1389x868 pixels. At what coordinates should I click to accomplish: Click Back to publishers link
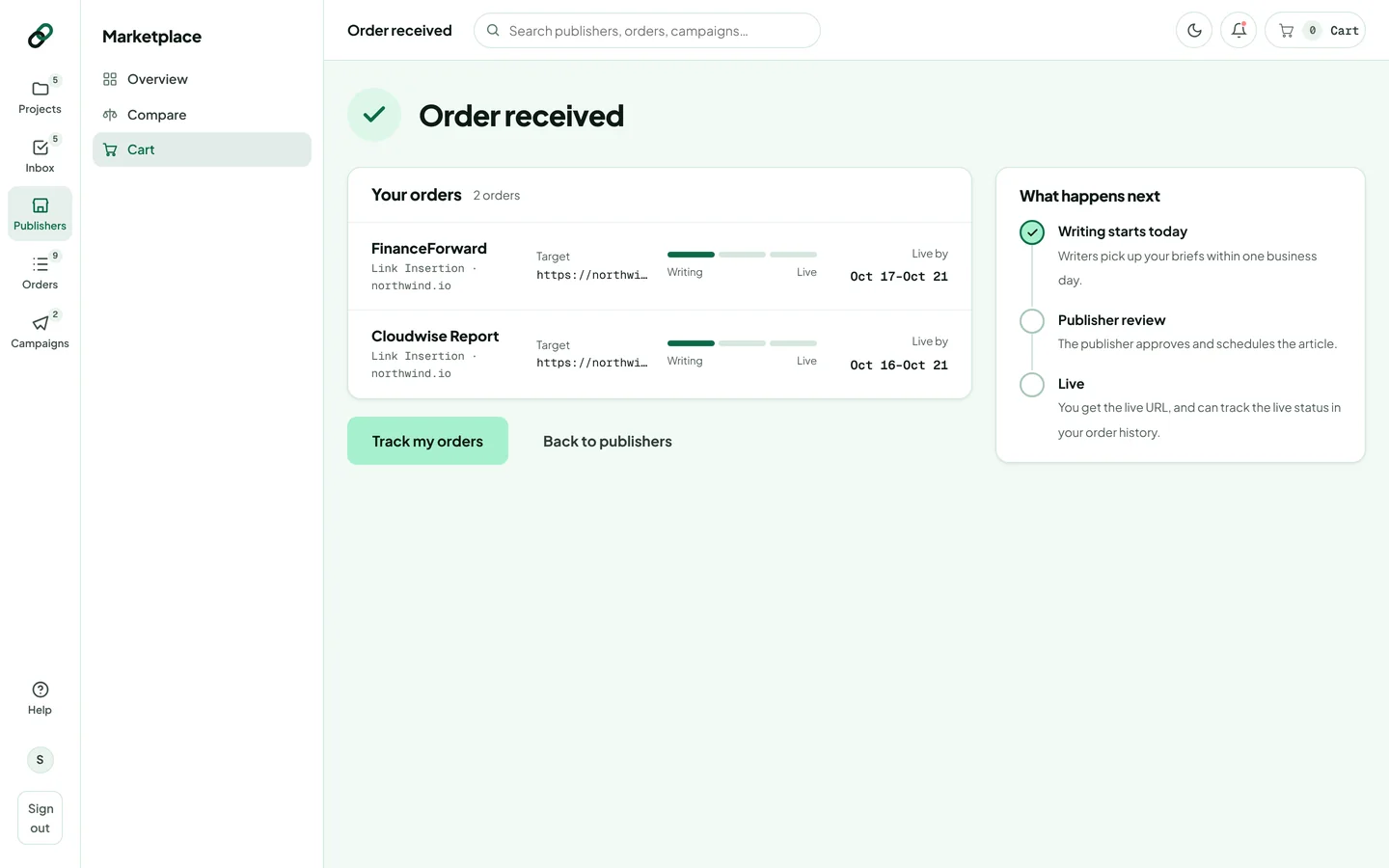tap(608, 441)
